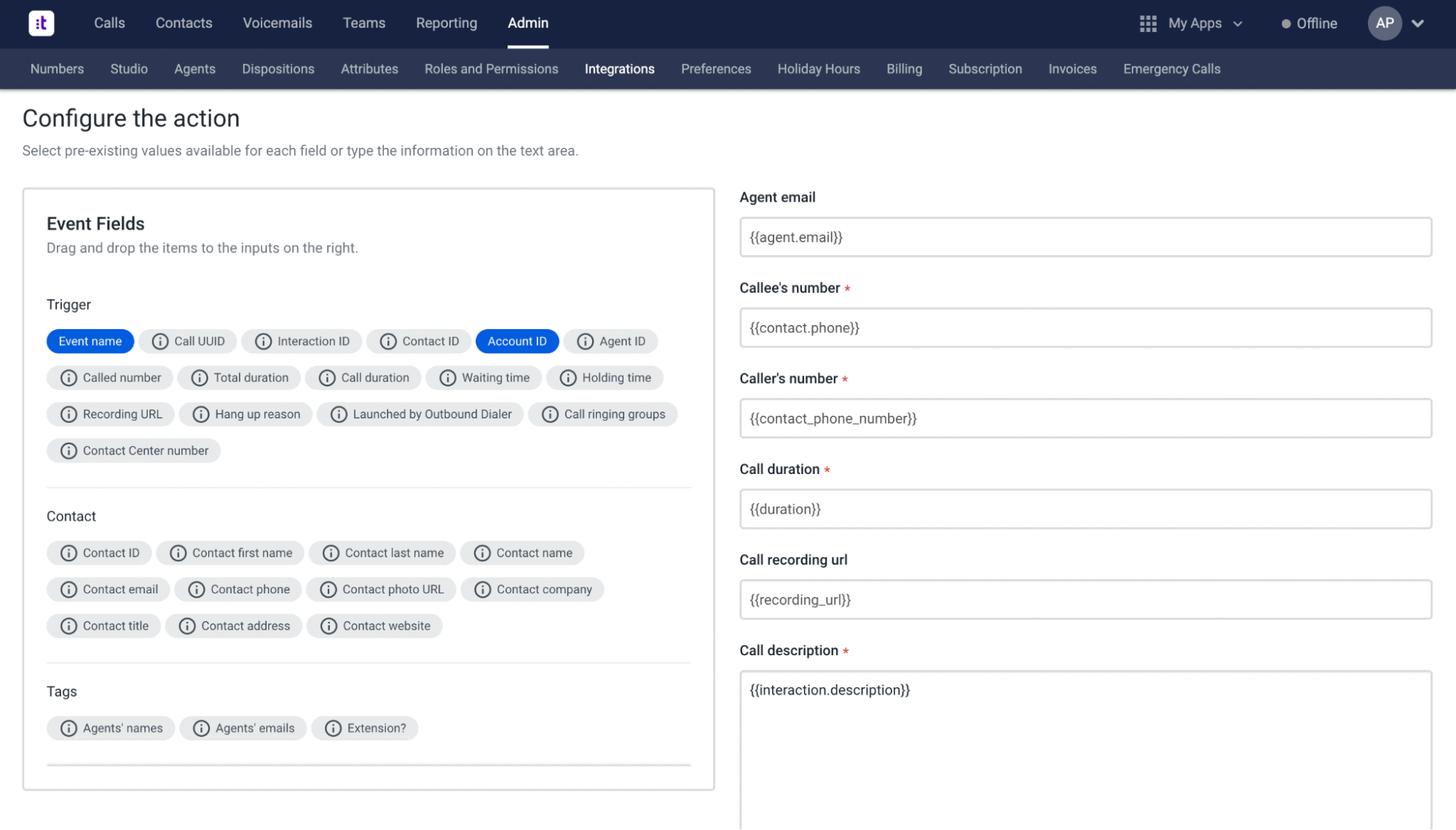Click the Talkdesk logo icon
The height and width of the screenshot is (830, 1456).
pyautogui.click(x=42, y=23)
